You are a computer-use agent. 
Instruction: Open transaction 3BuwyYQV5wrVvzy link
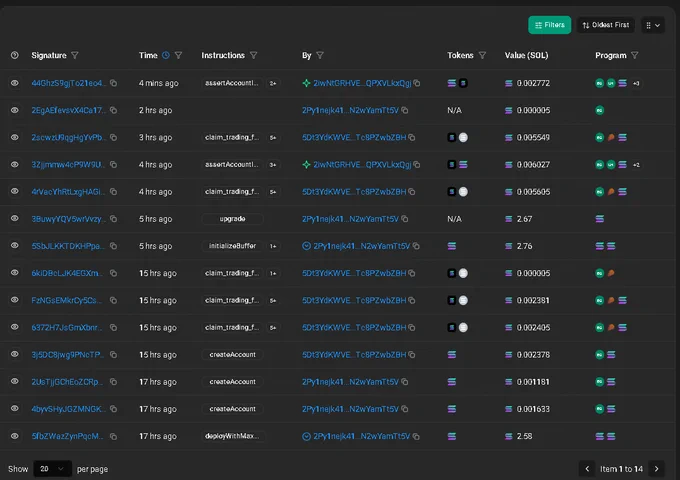[68, 219]
